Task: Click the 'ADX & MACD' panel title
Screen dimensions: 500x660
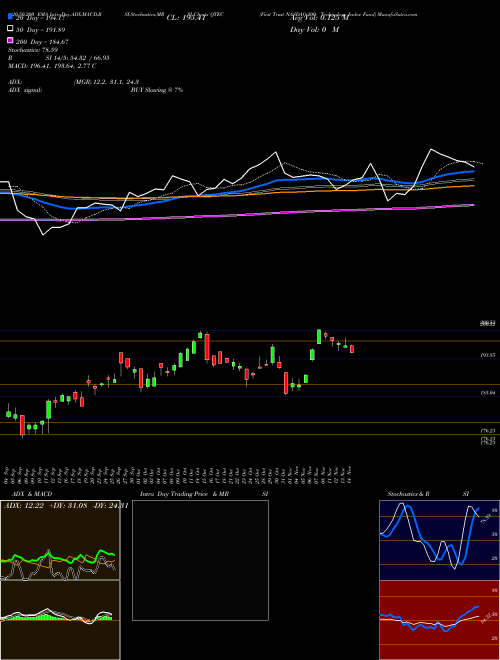Action: pos(30,494)
